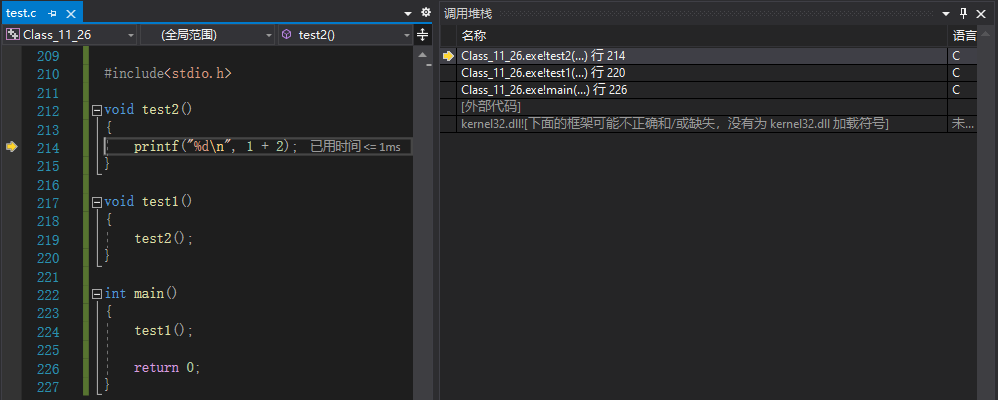Click line number 222 in the margin

click(x=48, y=295)
